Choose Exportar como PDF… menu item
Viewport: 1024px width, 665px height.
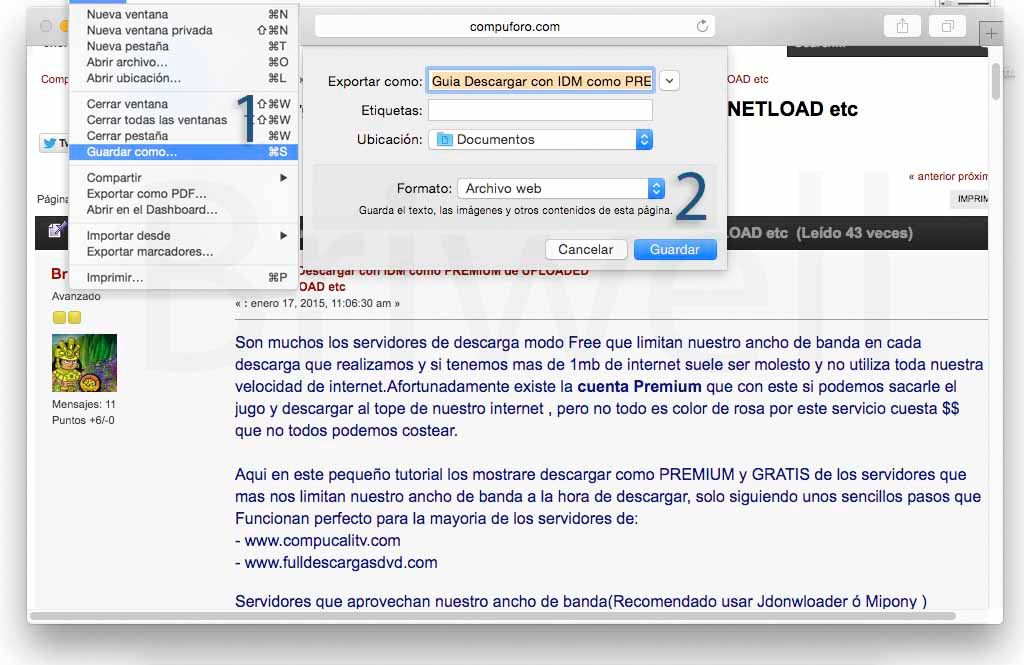(185, 193)
